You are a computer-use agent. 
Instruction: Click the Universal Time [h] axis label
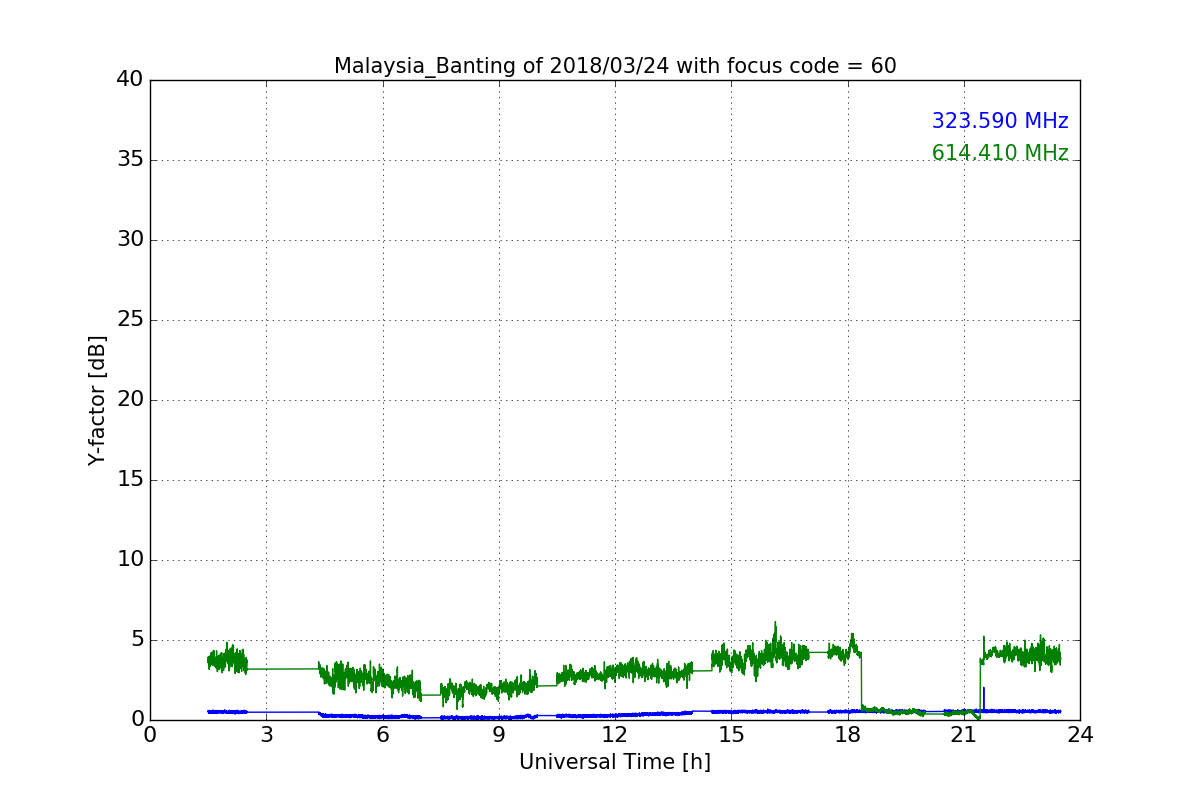click(615, 762)
